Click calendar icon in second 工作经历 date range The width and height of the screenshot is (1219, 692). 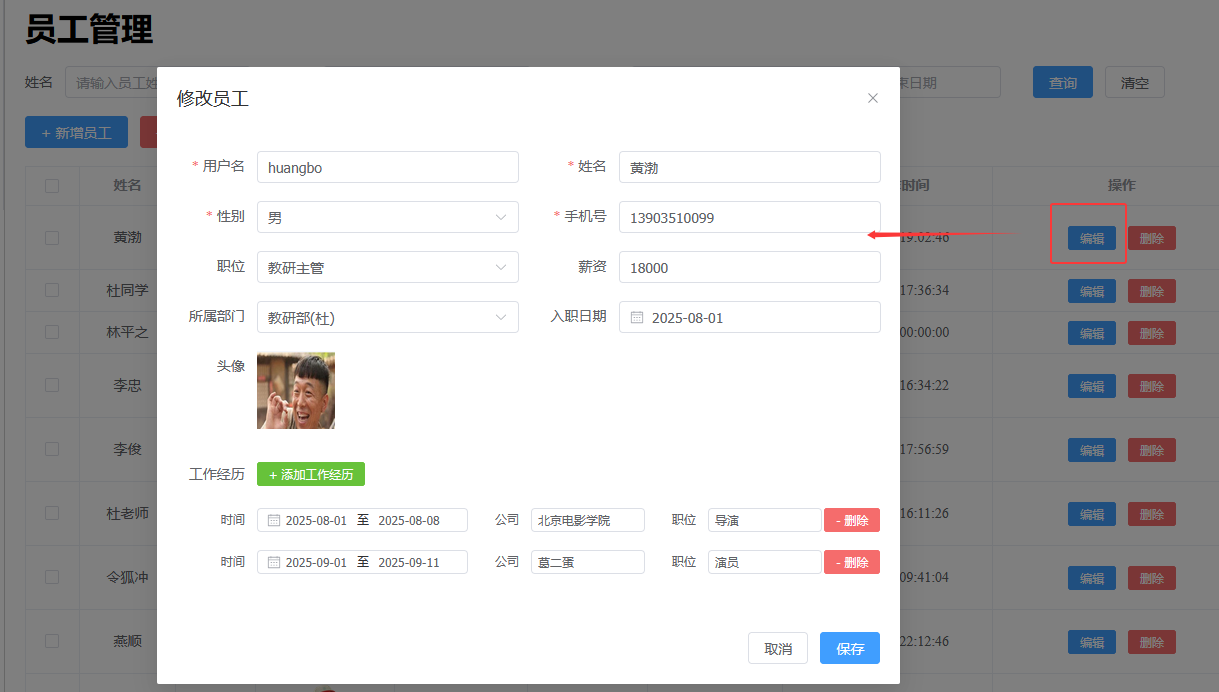[x=274, y=563]
